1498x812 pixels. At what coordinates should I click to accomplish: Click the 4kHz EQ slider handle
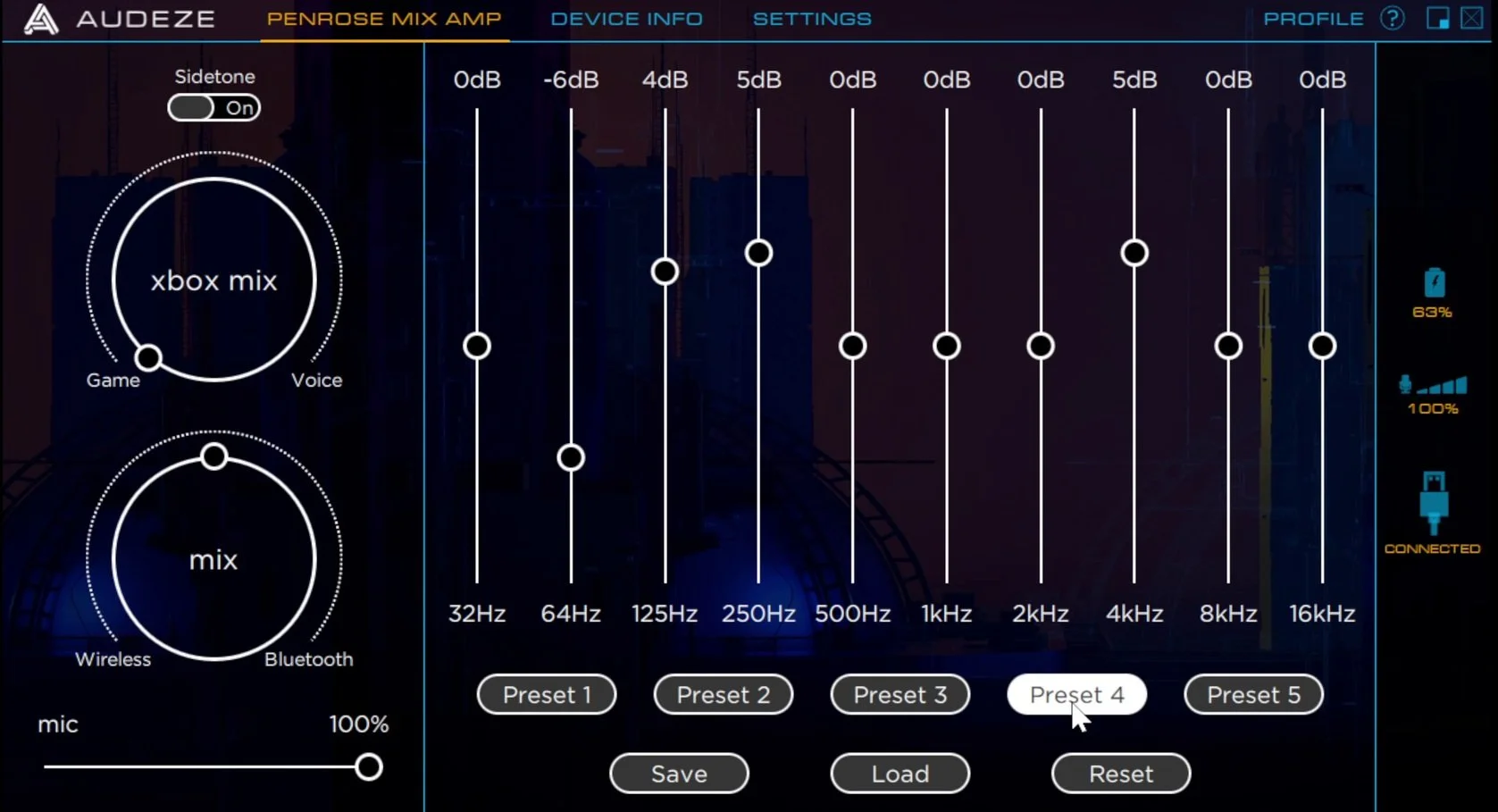(1134, 253)
